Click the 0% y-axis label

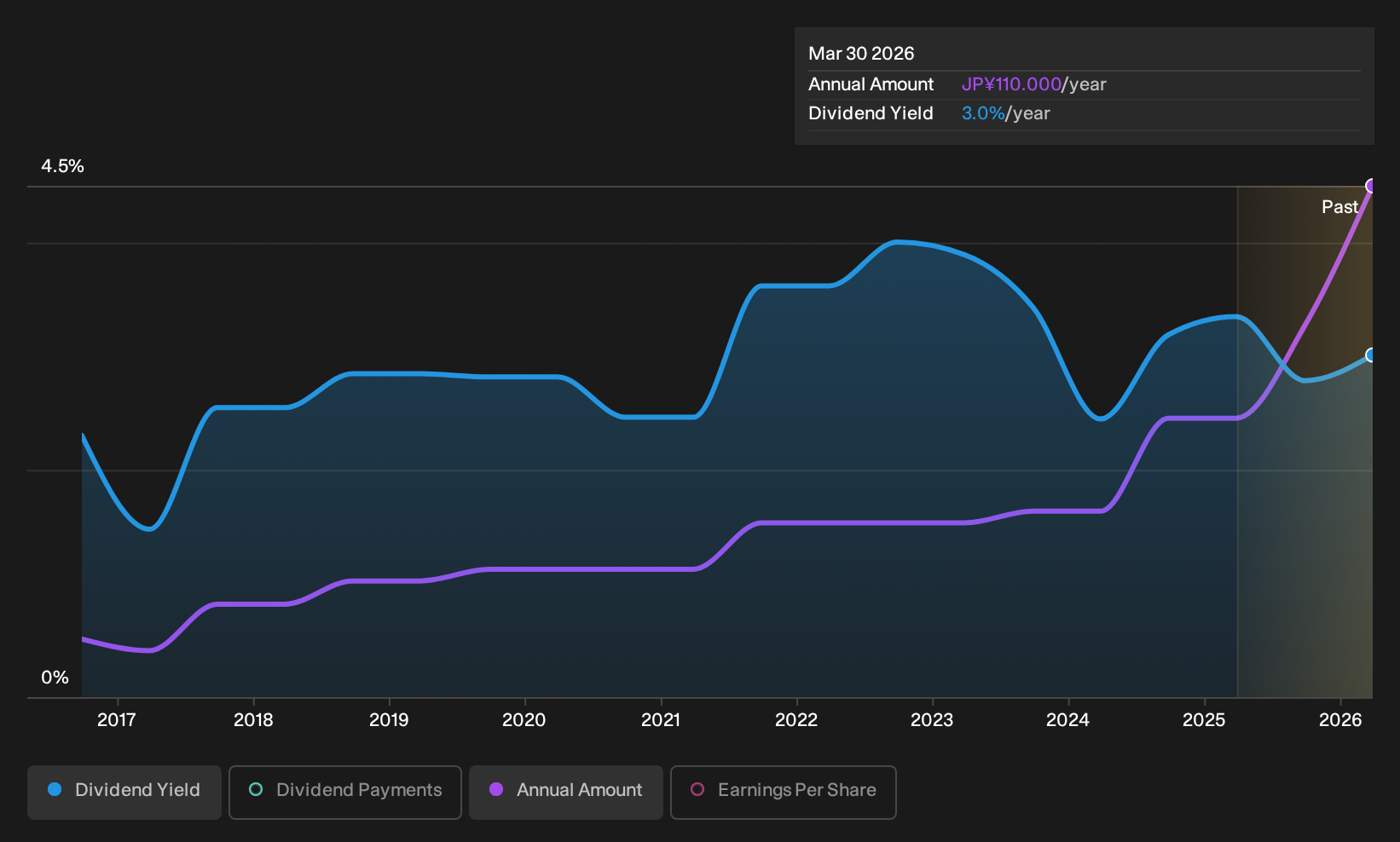click(x=55, y=678)
